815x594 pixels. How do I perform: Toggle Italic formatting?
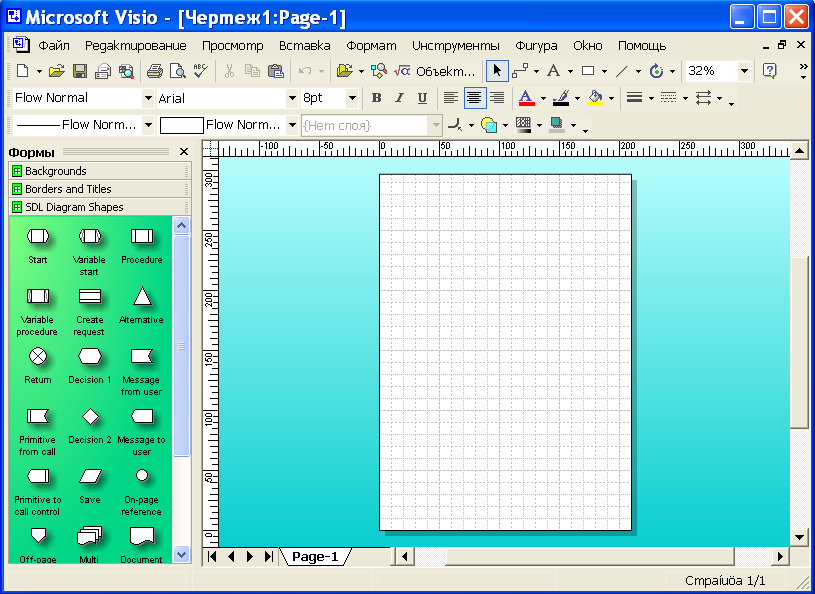click(399, 98)
